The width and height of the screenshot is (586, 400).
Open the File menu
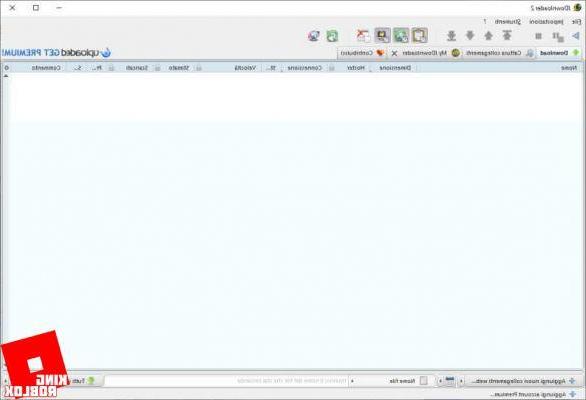click(x=577, y=22)
